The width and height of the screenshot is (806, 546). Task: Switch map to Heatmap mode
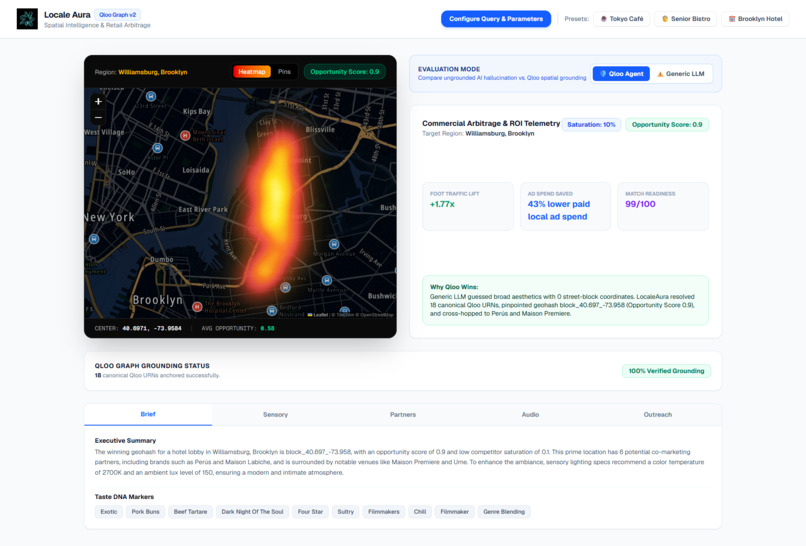[x=252, y=71]
